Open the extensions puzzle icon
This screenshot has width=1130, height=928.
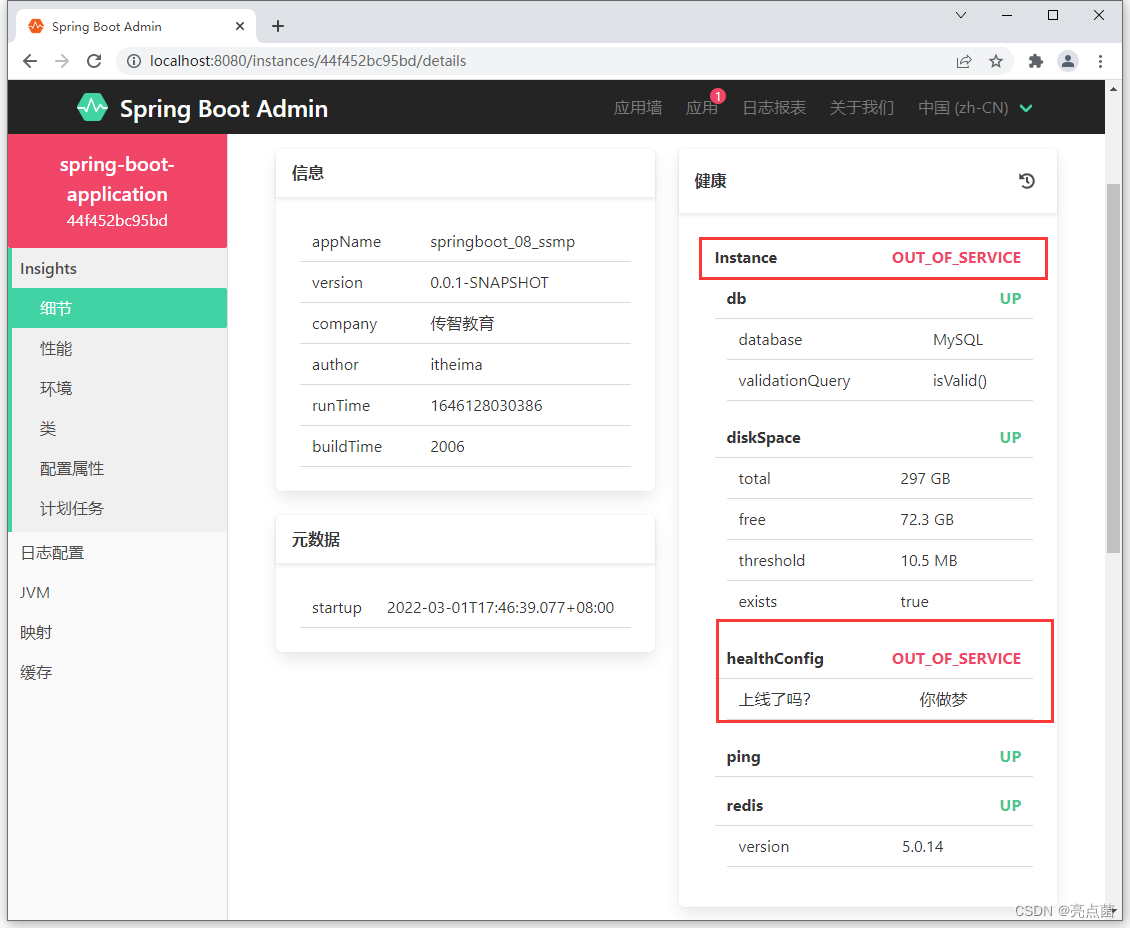pos(1036,61)
